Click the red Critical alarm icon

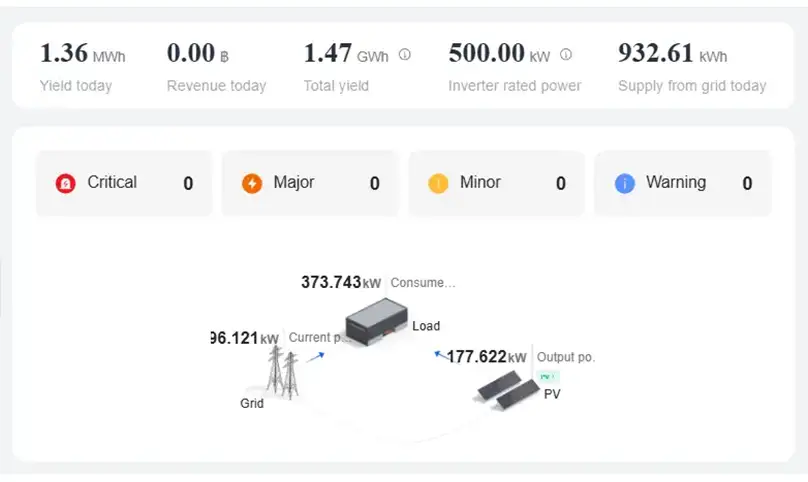pos(65,183)
